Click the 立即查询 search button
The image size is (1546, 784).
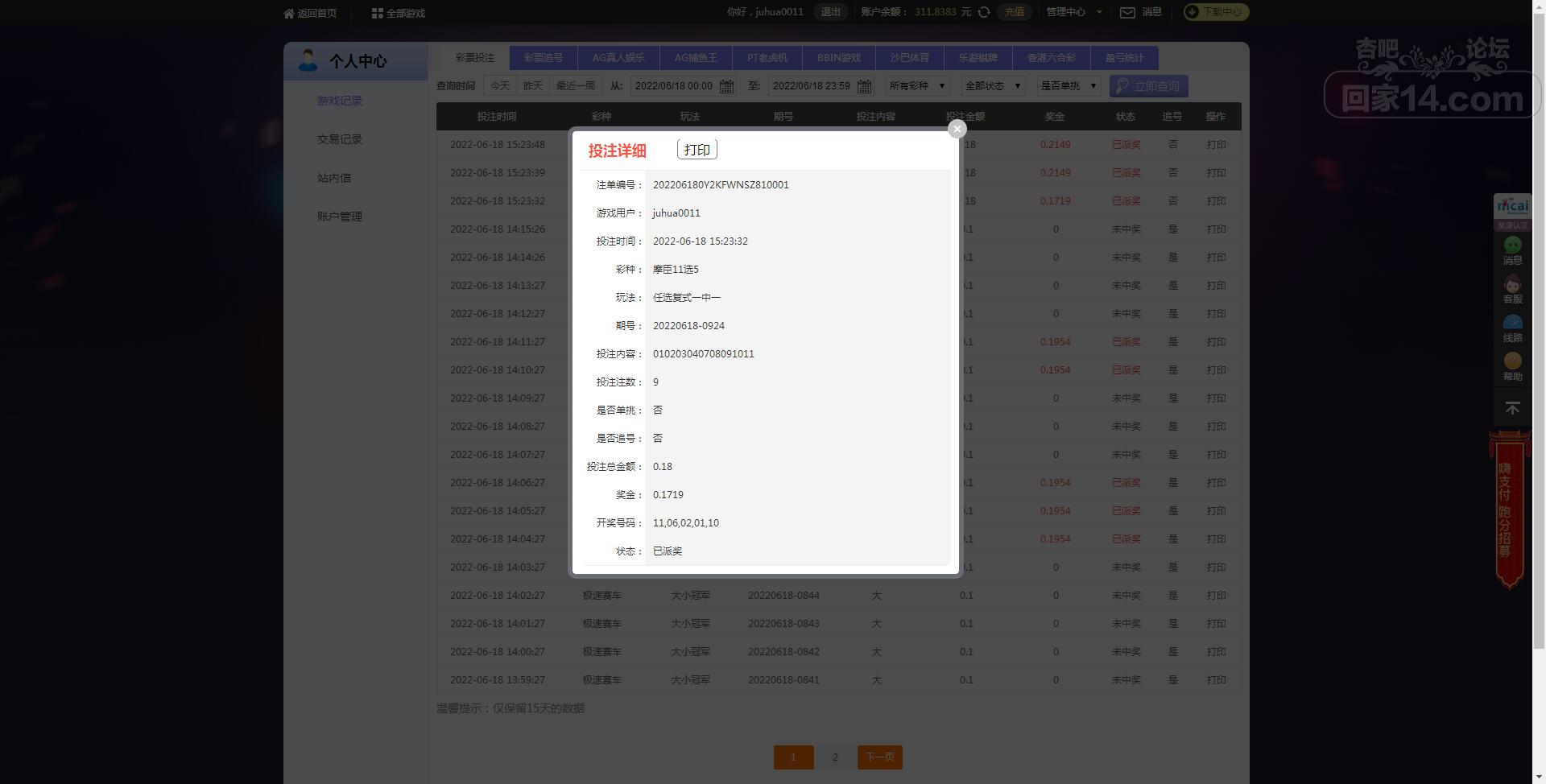point(1148,86)
